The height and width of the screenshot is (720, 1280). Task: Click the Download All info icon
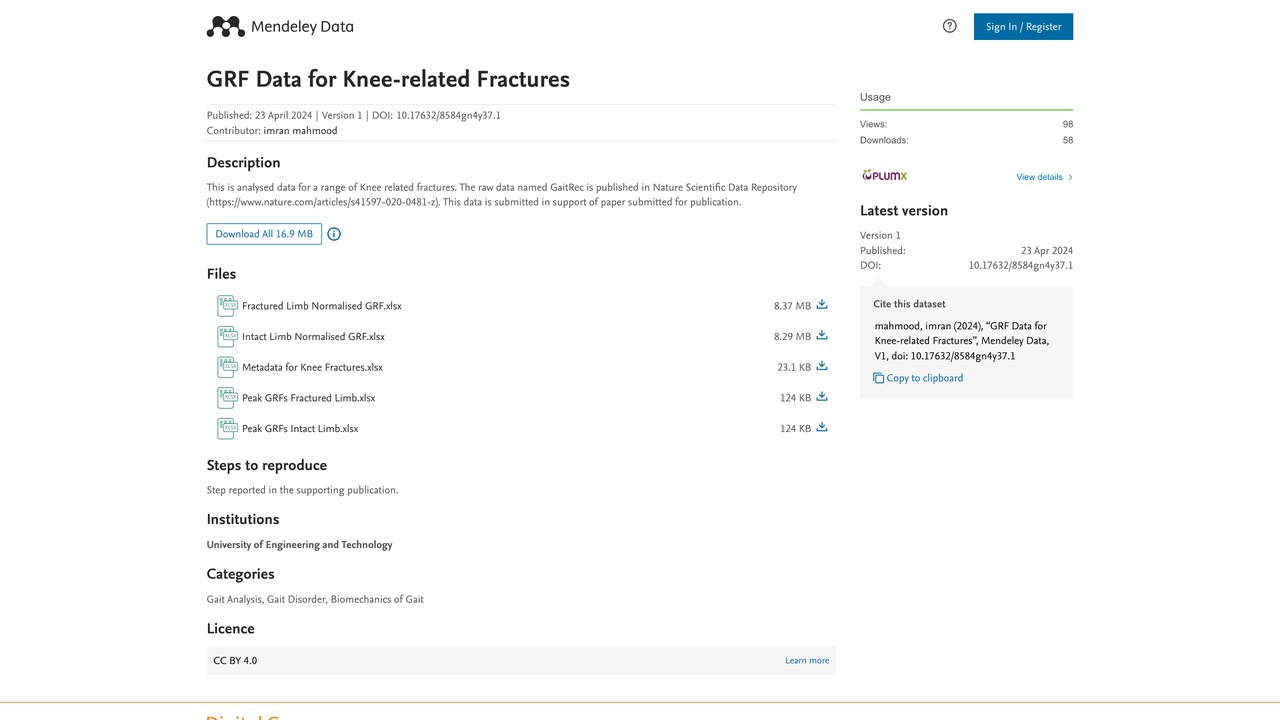334,234
